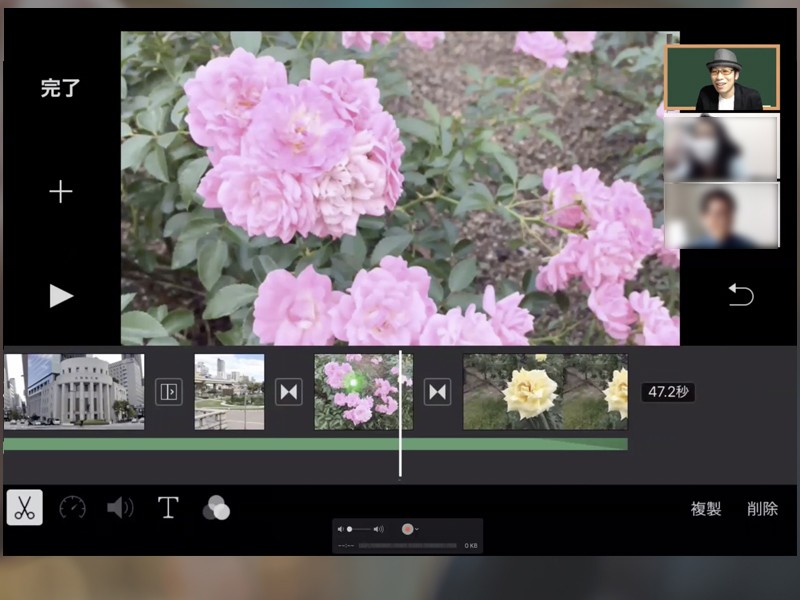Select the scissors Actions tool
Image resolution: width=800 pixels, height=600 pixels.
coord(25,508)
